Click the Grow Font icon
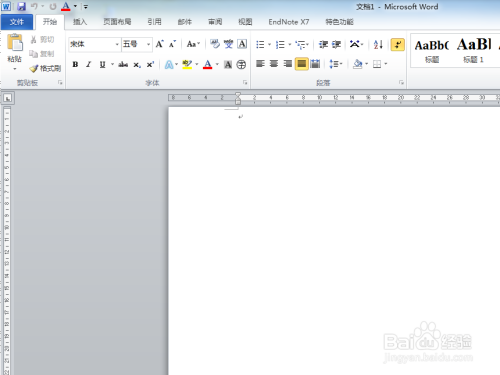This screenshot has width=500, height=375. pos(160,44)
